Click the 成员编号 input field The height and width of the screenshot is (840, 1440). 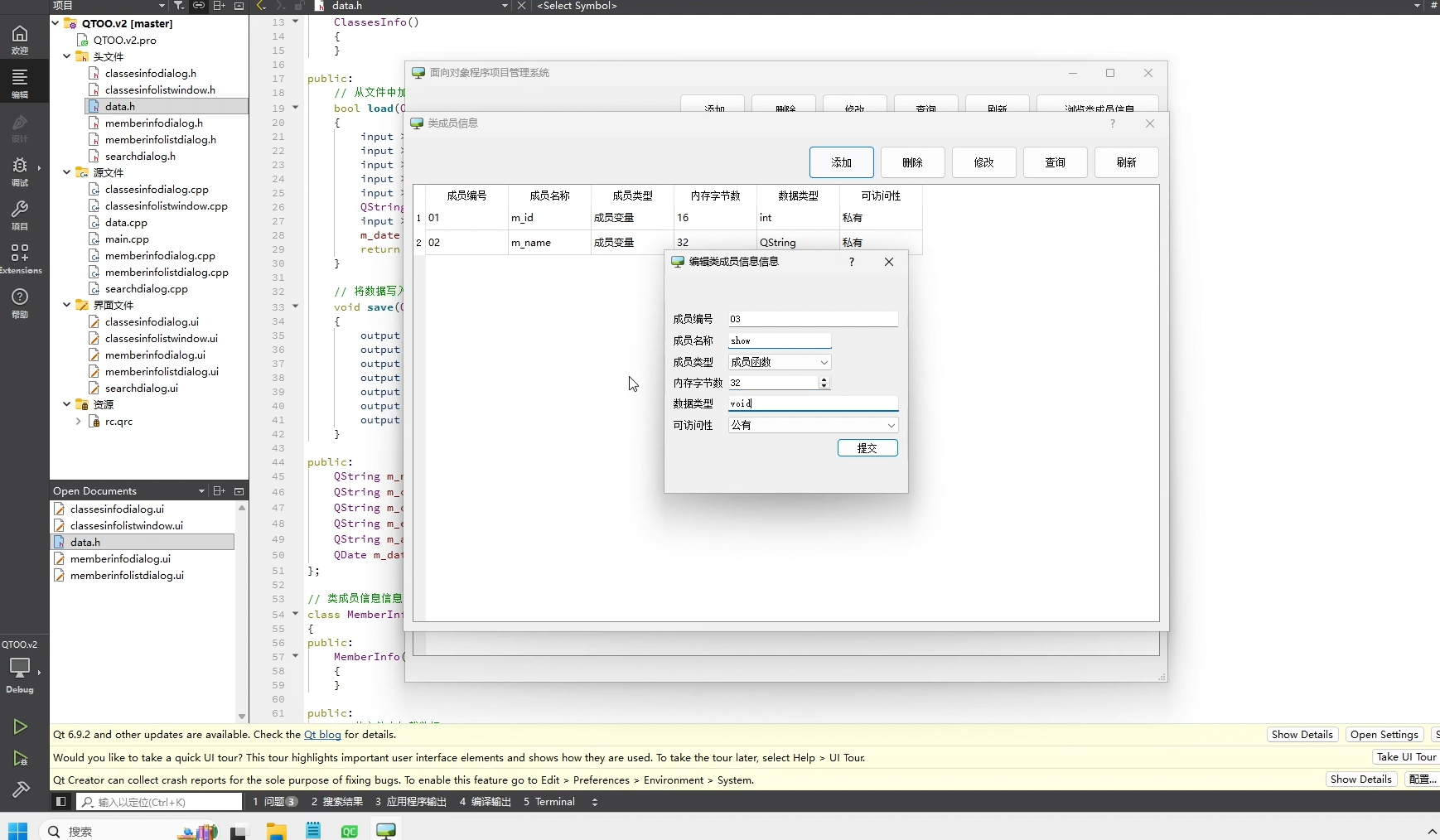click(813, 319)
